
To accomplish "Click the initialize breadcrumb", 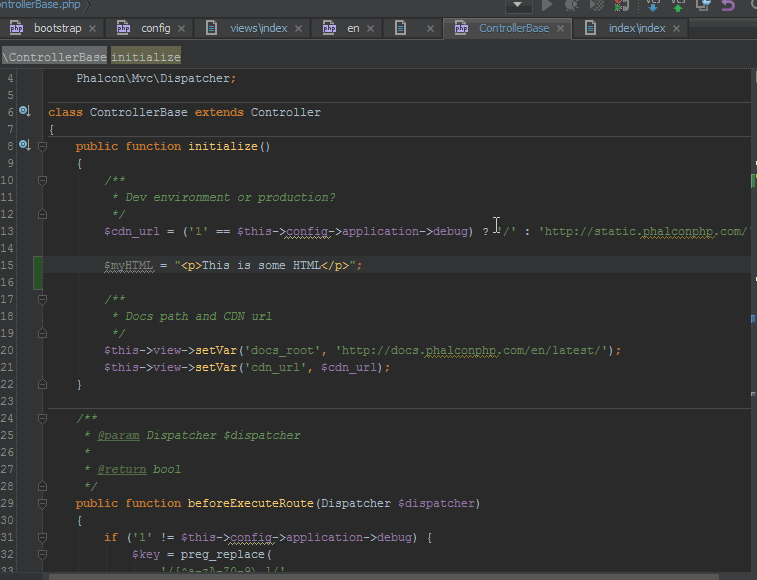I will 146,57.
